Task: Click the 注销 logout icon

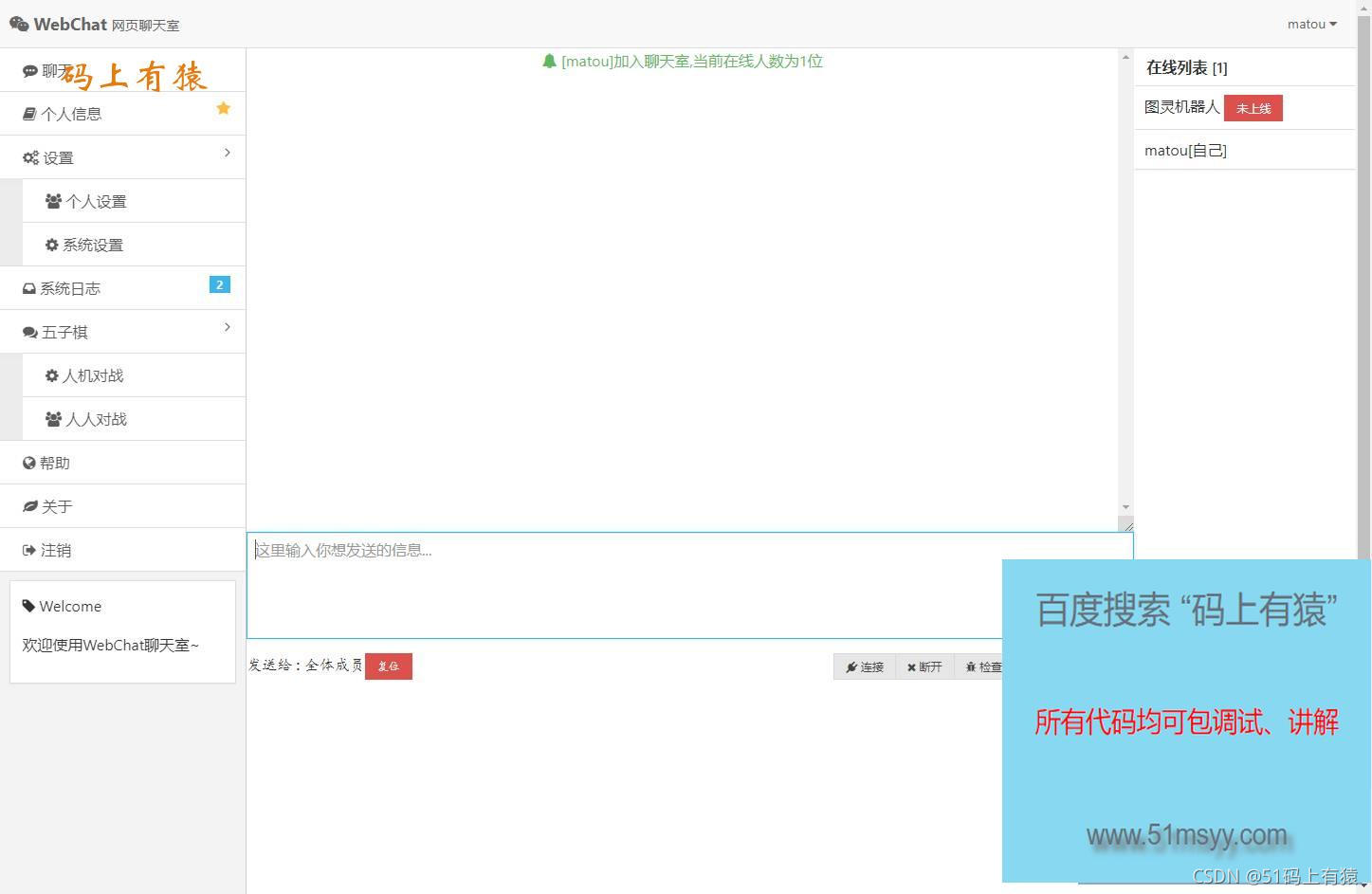Action: pyautogui.click(x=28, y=549)
